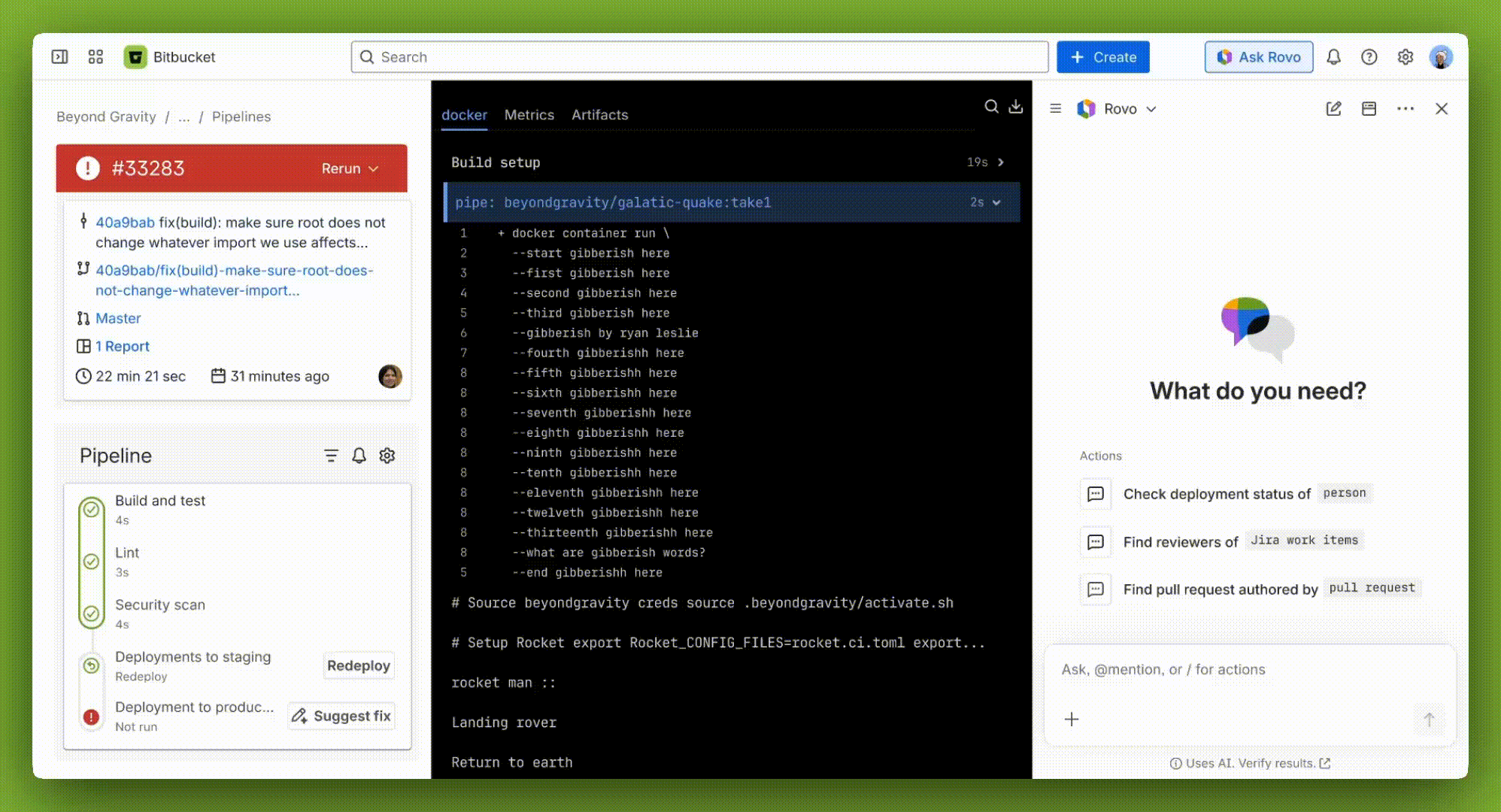Open the help question mark icon

point(1369,57)
